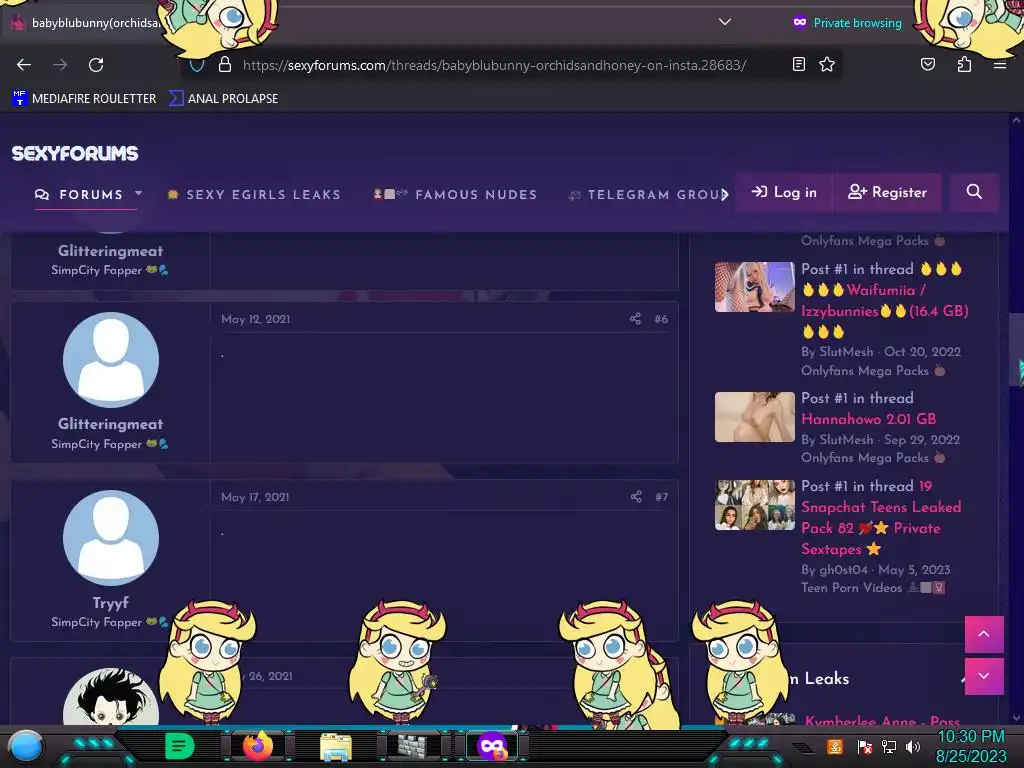Open the site search icon
The width and height of the screenshot is (1024, 768).
[x=974, y=192]
